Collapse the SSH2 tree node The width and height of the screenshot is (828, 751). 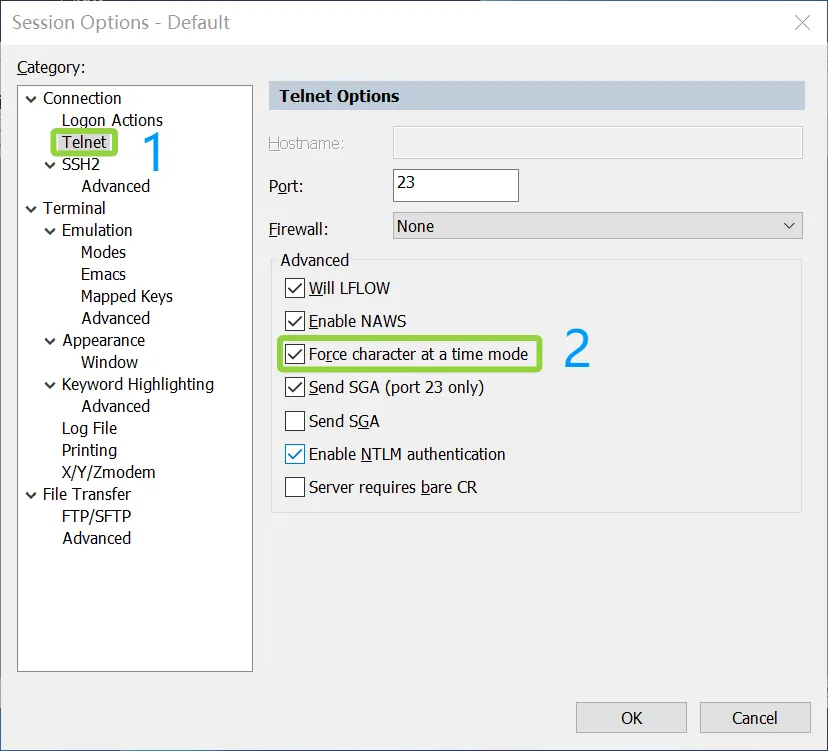point(50,165)
